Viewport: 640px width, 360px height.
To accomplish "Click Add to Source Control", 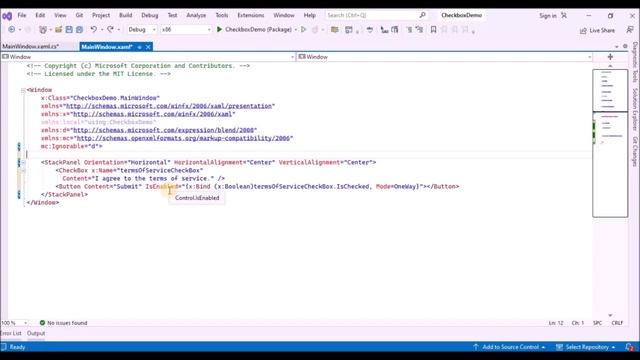I will pos(509,347).
